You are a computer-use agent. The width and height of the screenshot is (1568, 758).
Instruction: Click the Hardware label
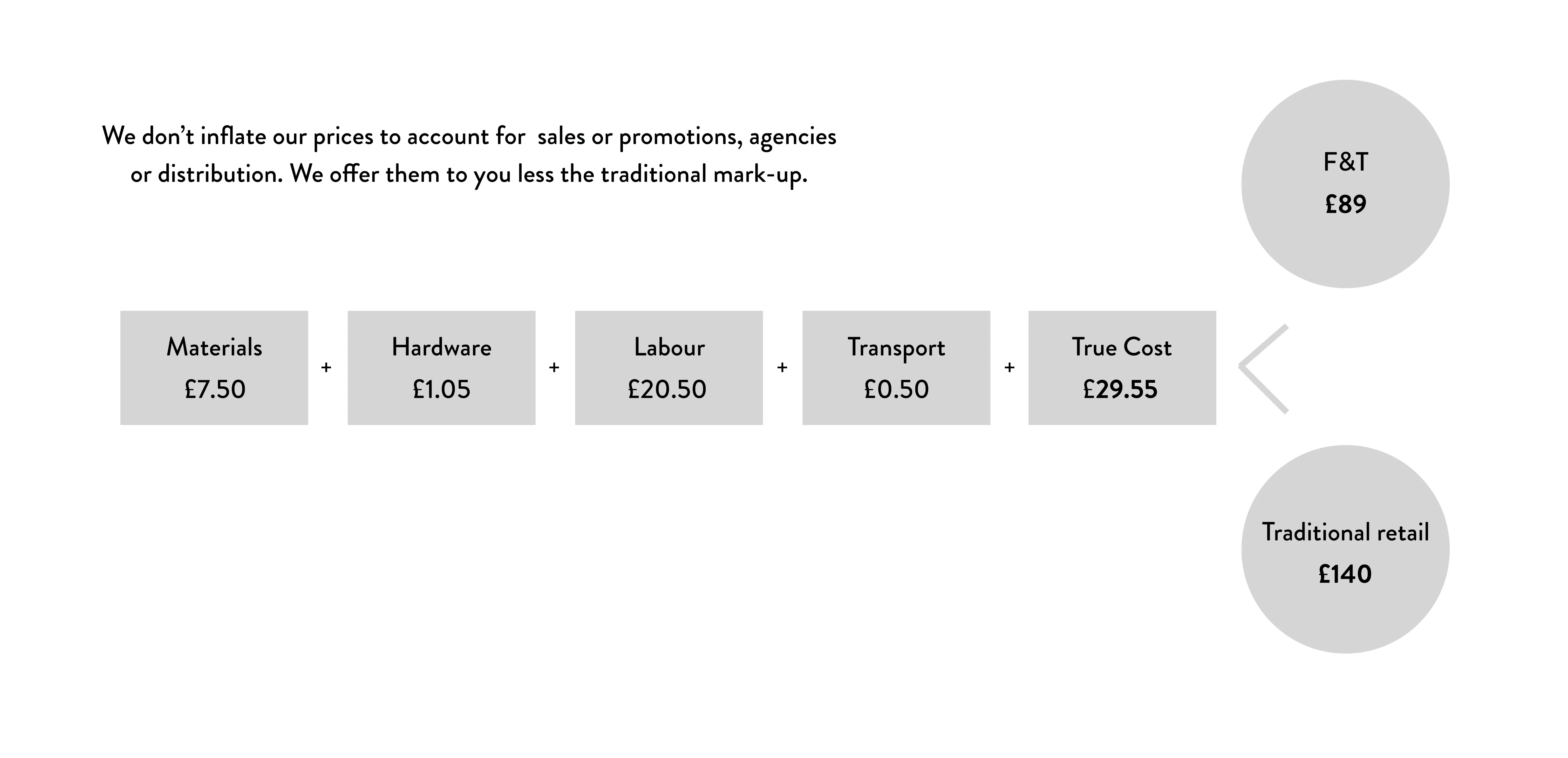[441, 347]
